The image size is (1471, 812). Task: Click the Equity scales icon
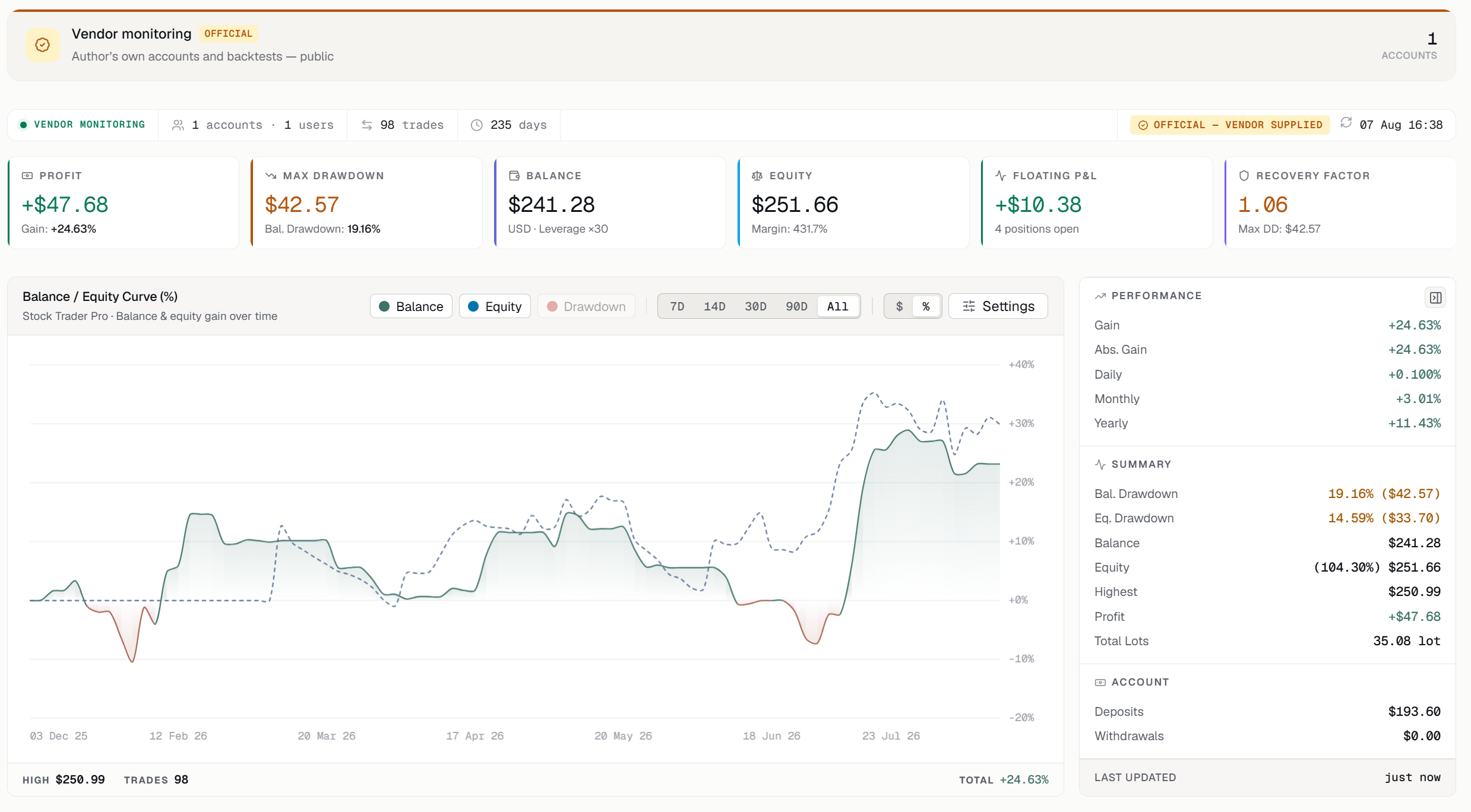[x=757, y=176]
